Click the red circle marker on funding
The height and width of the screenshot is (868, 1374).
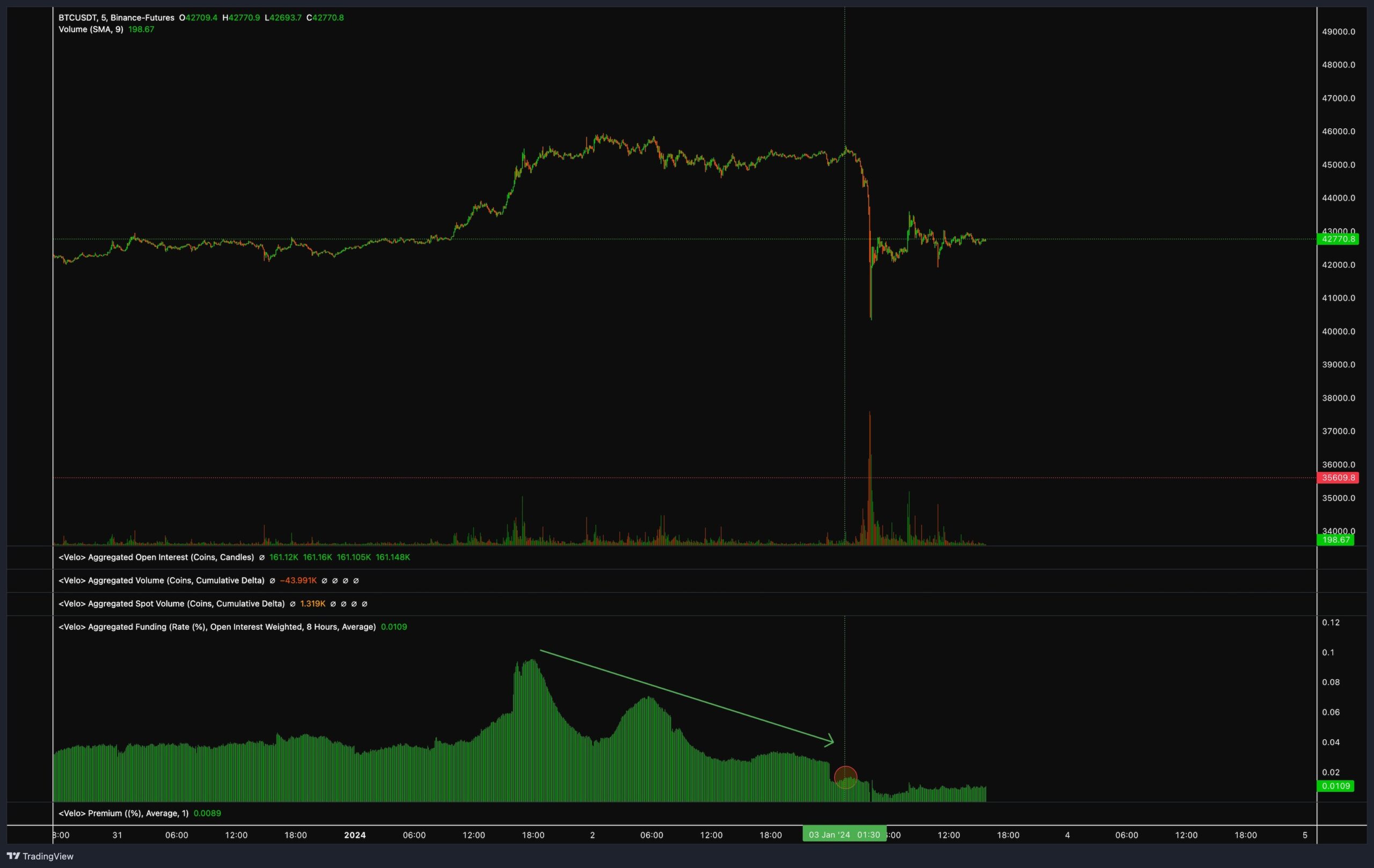pyautogui.click(x=845, y=777)
